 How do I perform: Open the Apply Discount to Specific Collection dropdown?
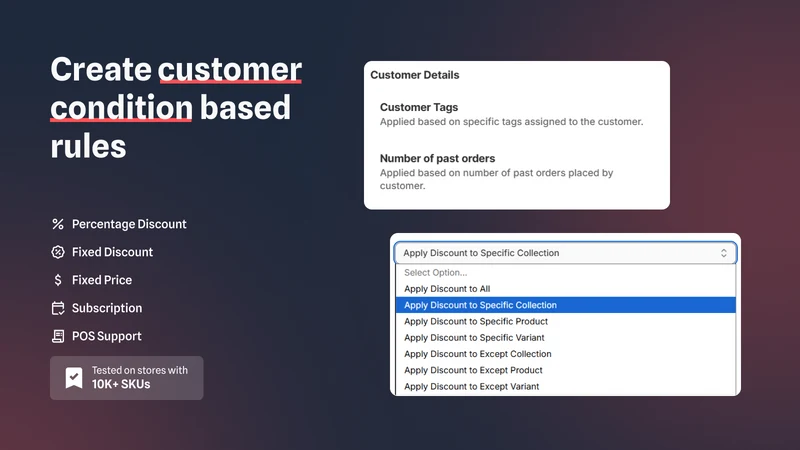(x=565, y=253)
